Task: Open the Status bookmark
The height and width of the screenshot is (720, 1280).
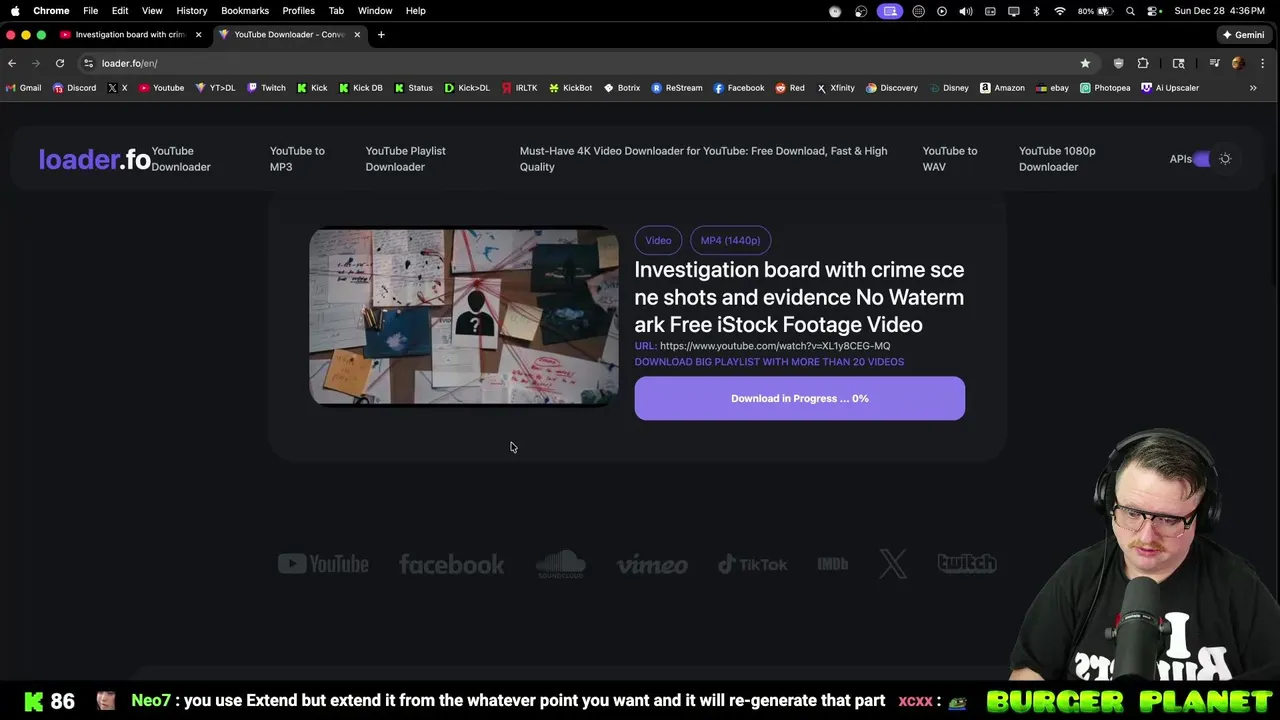Action: 413,88
